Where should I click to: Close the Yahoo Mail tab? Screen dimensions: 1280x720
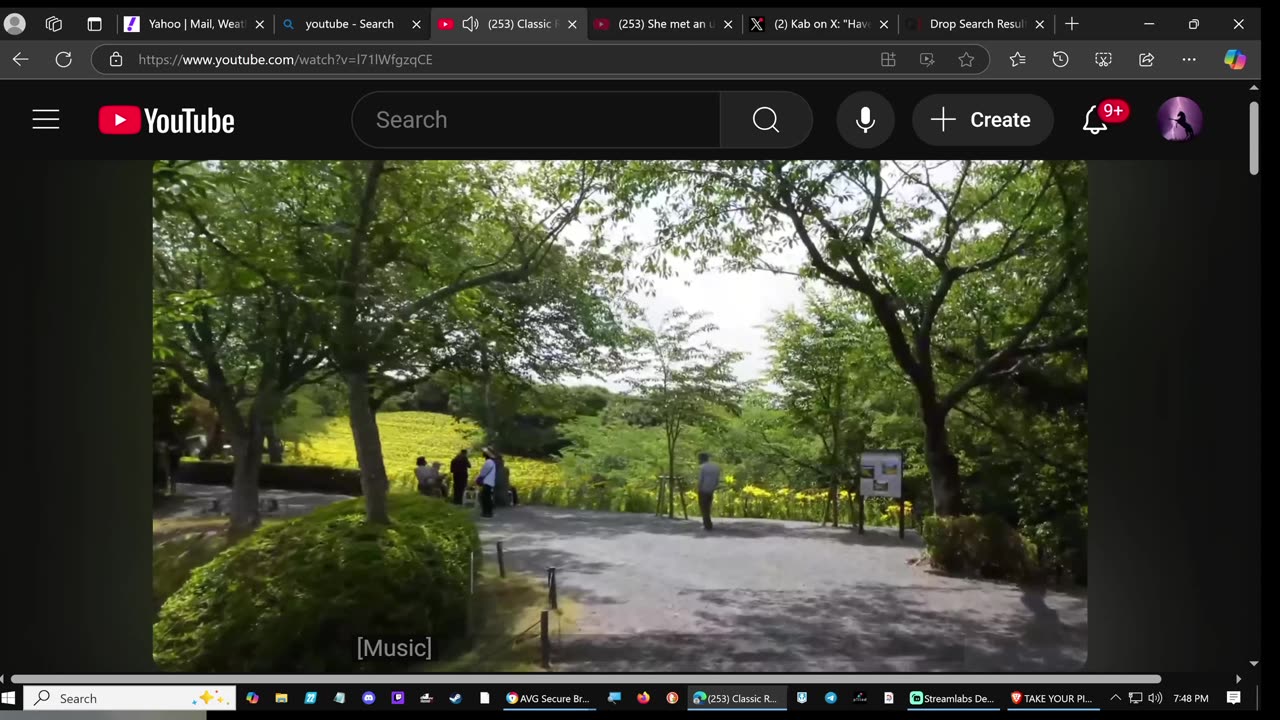(x=260, y=24)
